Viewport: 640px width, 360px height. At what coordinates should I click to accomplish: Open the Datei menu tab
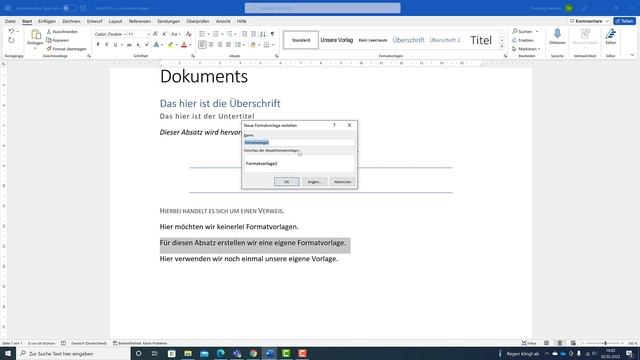[x=10, y=21]
